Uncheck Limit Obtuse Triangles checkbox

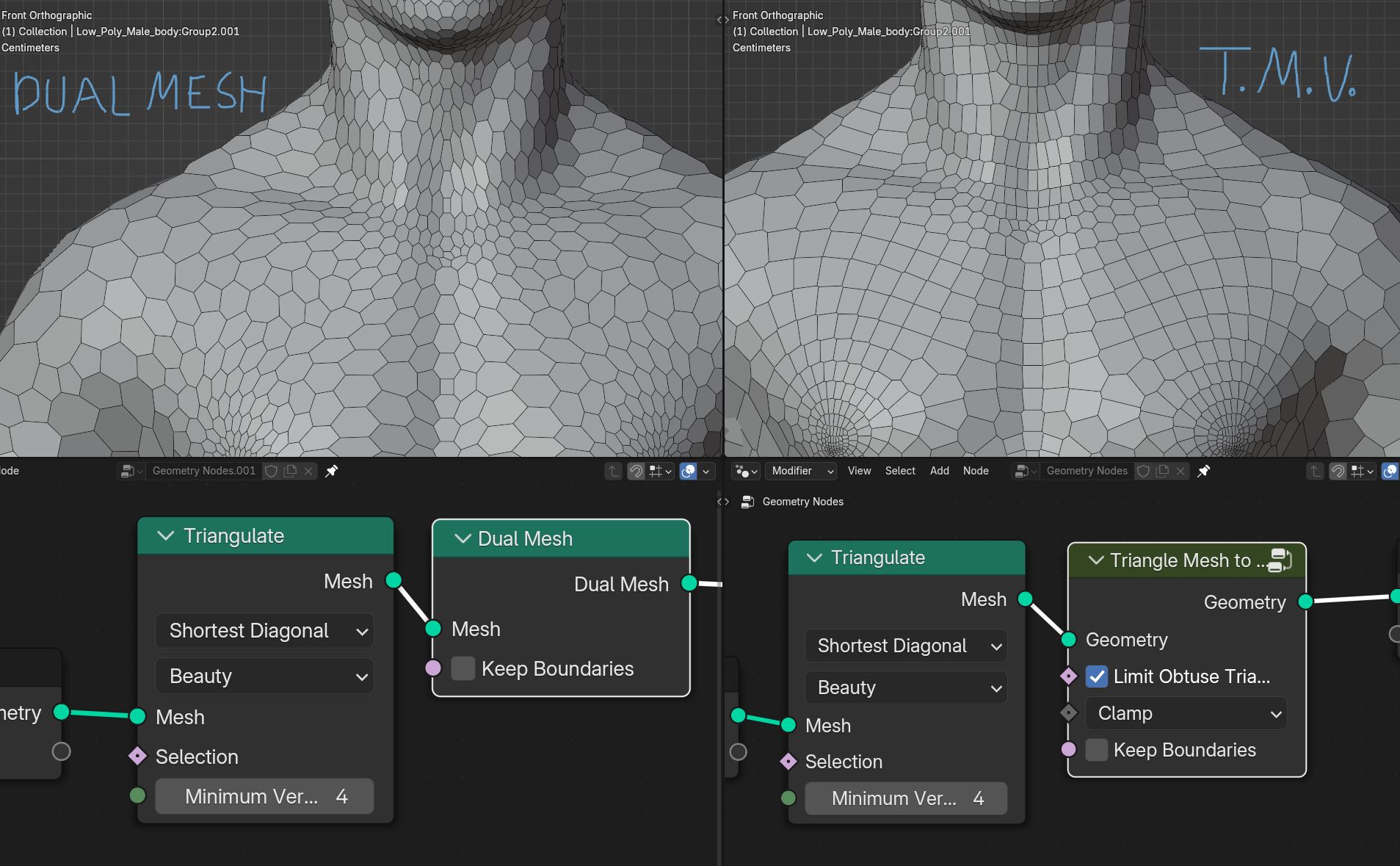pos(1097,676)
